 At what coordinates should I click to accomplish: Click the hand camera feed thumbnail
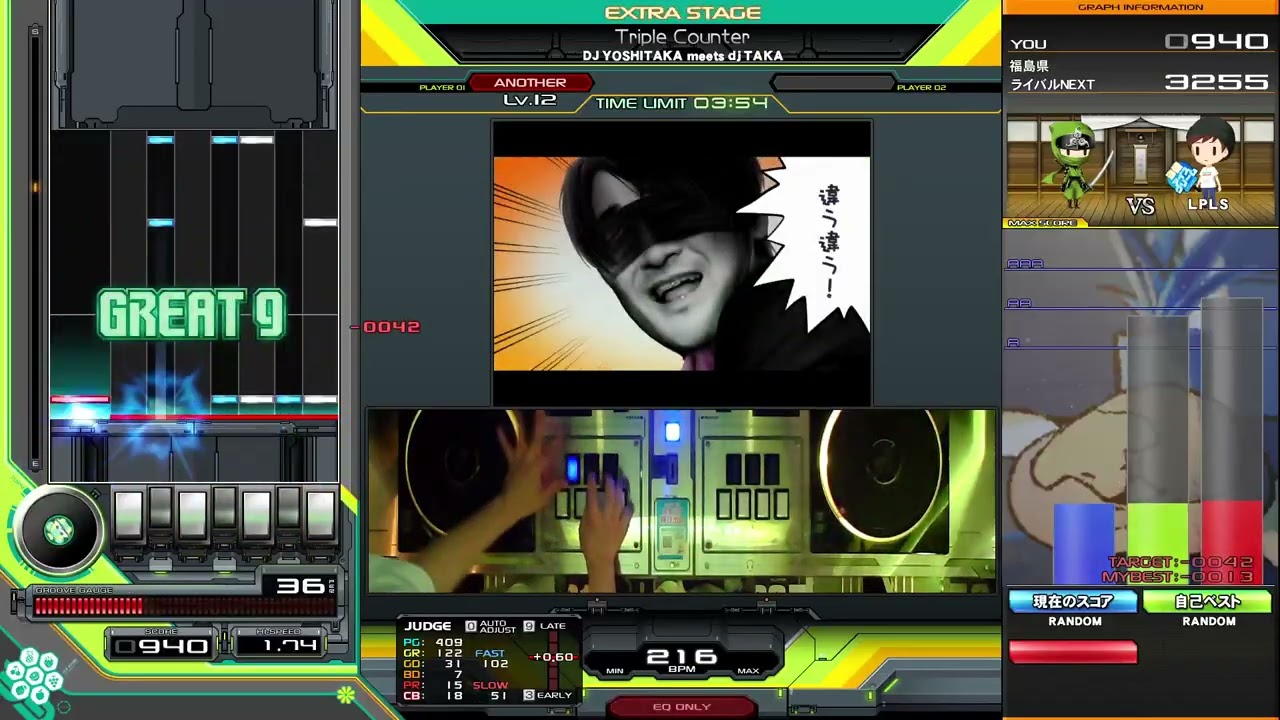[x=682, y=501]
